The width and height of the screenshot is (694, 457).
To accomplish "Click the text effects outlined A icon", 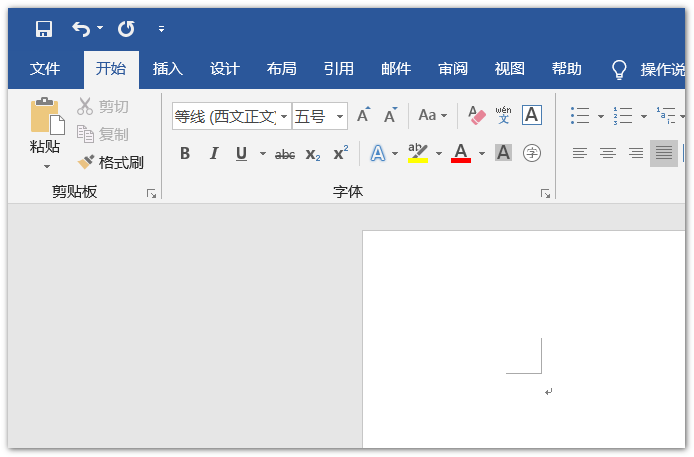I will [378, 154].
